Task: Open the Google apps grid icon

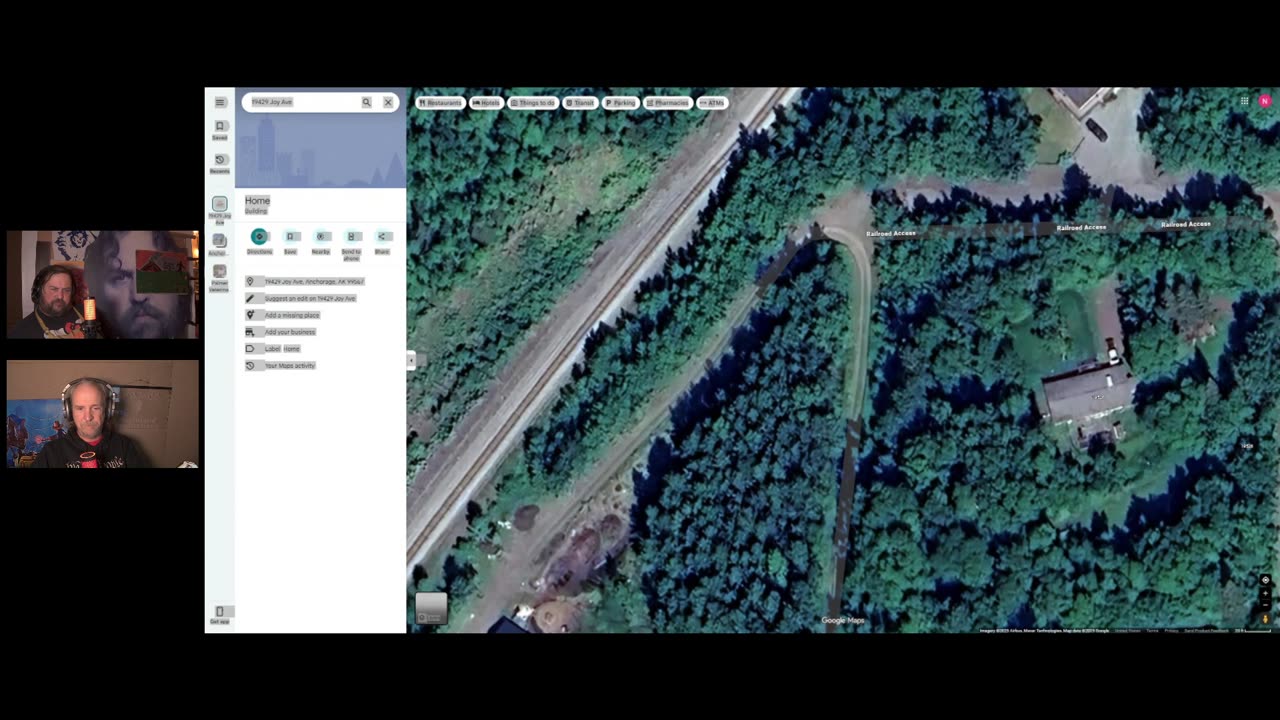Action: [x=1244, y=101]
